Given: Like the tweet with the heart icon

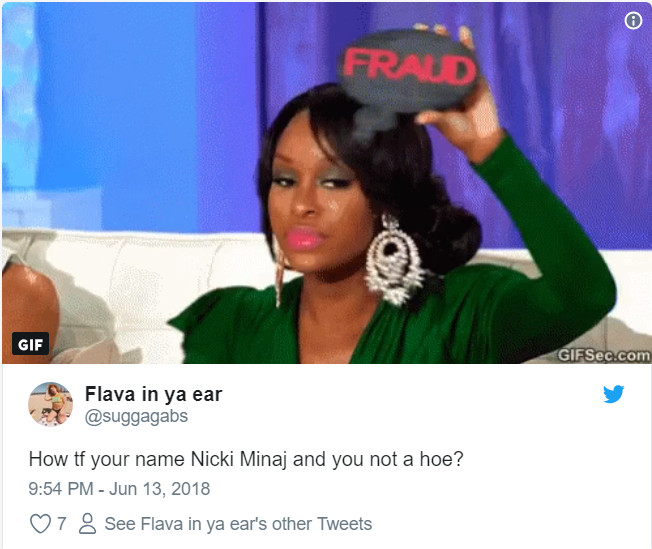Looking at the screenshot, I should coord(40,524).
